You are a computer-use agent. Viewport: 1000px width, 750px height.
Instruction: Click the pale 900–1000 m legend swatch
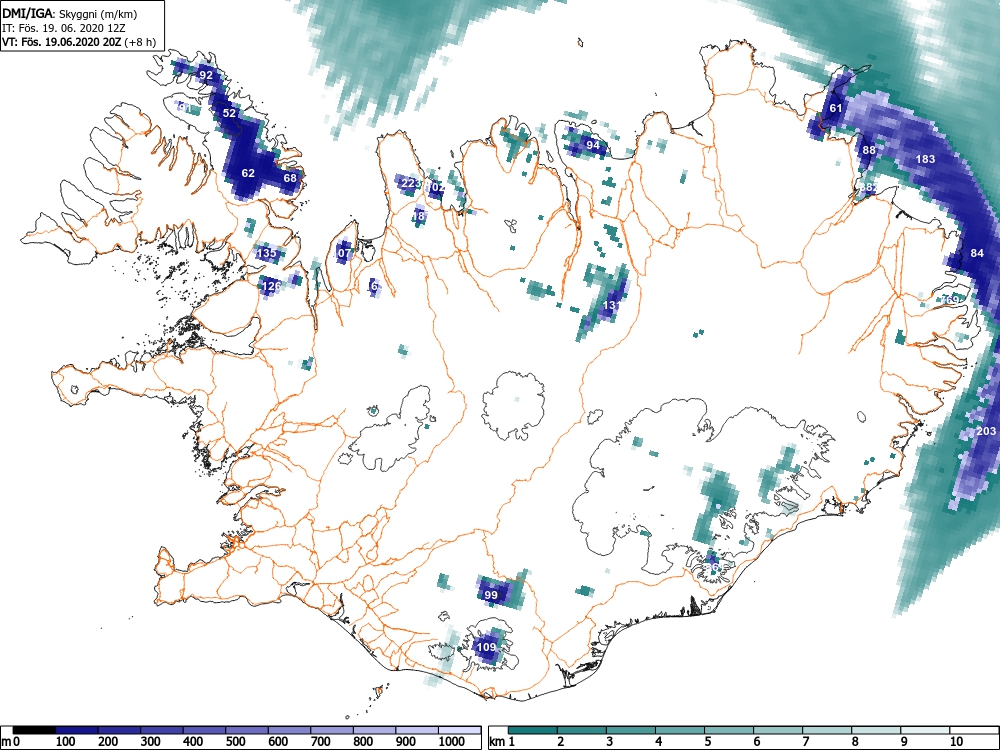[417, 730]
